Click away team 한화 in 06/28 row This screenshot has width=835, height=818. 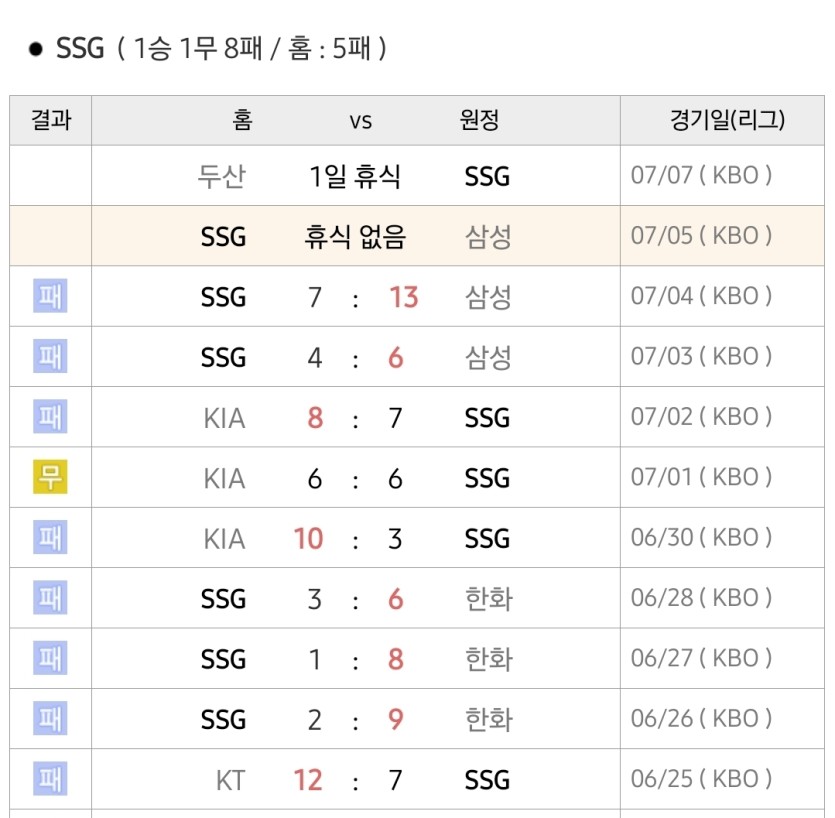point(488,599)
